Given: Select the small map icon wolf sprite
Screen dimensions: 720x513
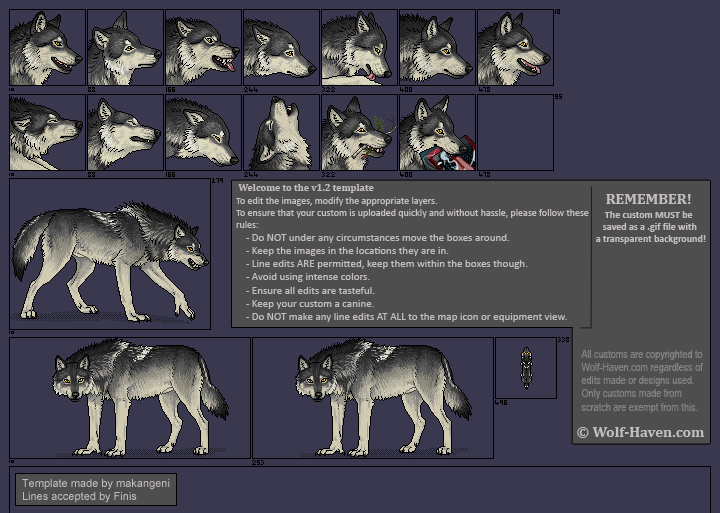Looking at the screenshot, I should pos(526,368).
